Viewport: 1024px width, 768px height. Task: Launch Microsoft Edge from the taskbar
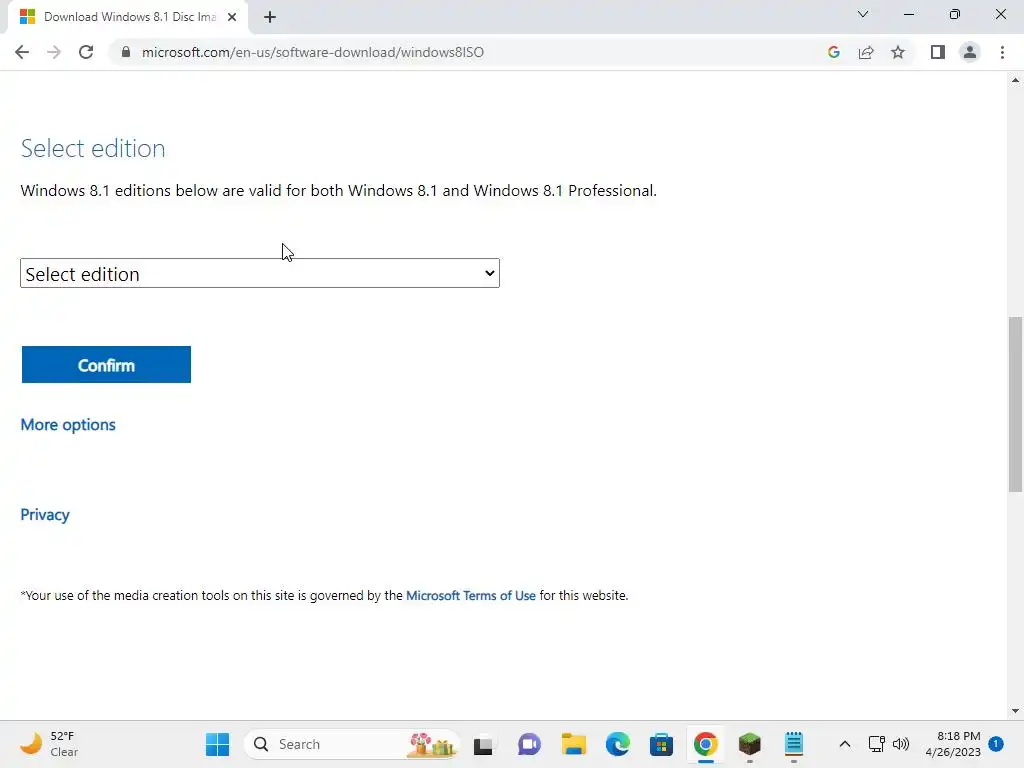(618, 744)
